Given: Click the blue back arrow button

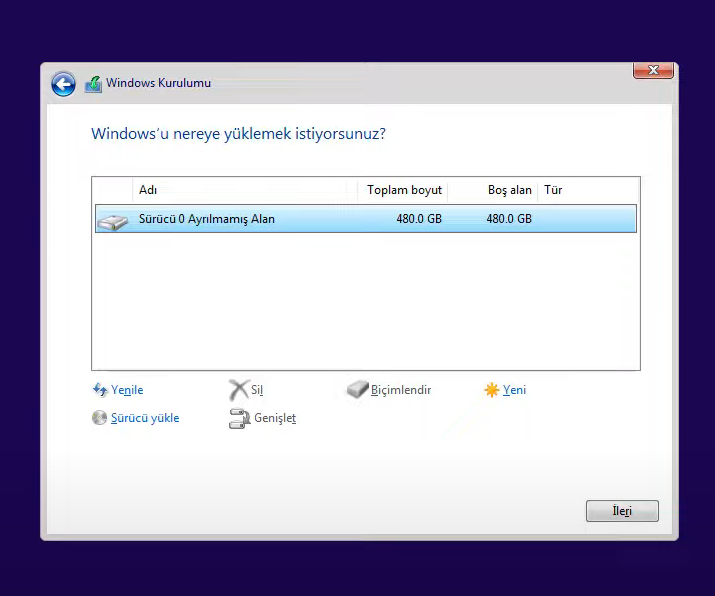Looking at the screenshot, I should click(63, 84).
